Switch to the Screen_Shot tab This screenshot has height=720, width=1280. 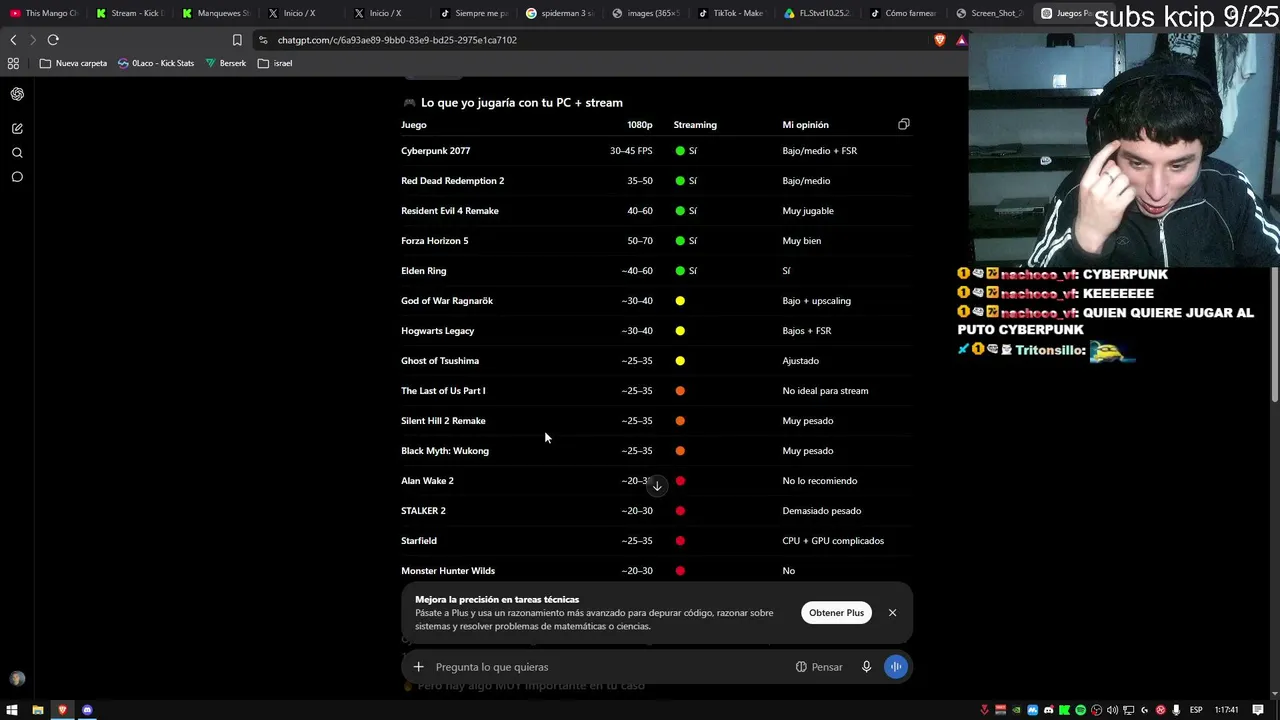click(990, 13)
